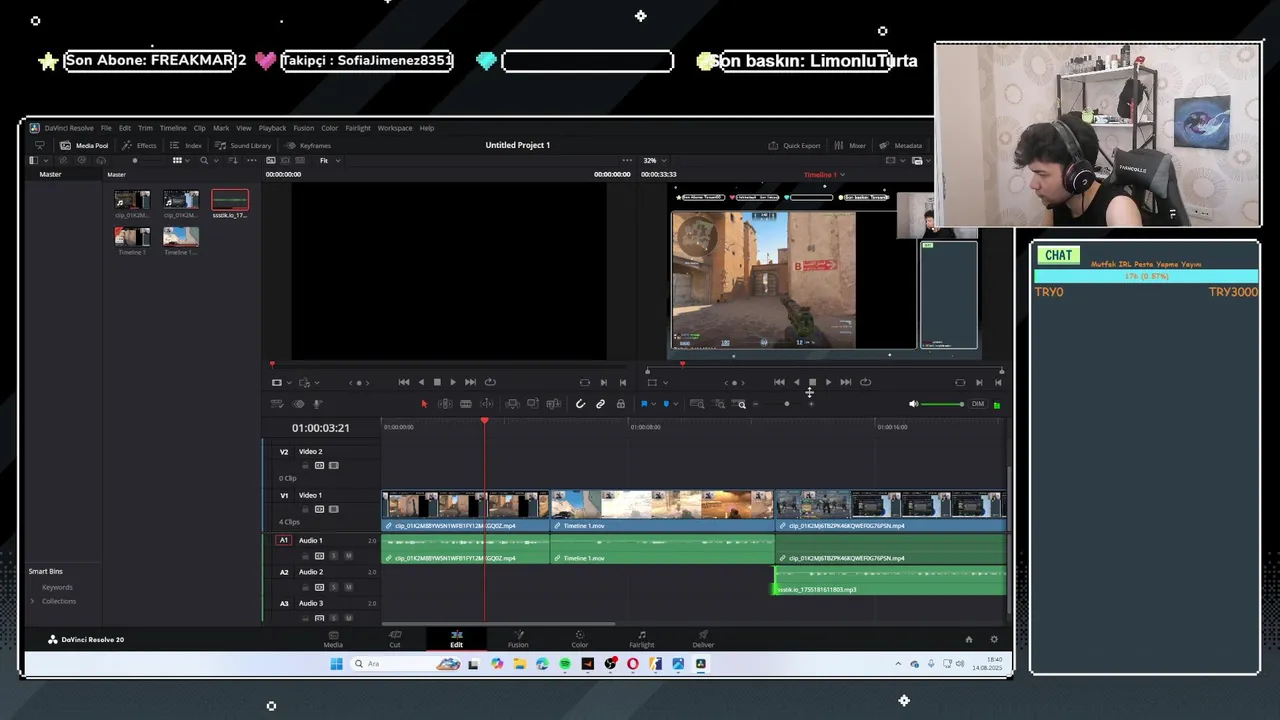Switch to the Fusion page tab
1280x720 pixels.
click(518, 639)
